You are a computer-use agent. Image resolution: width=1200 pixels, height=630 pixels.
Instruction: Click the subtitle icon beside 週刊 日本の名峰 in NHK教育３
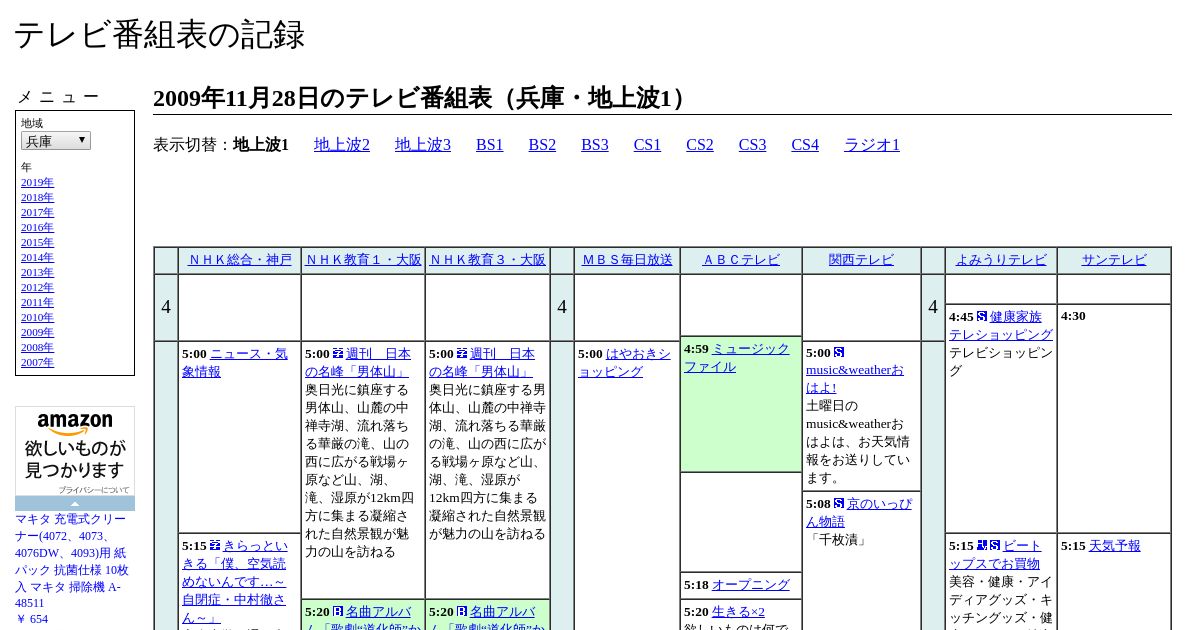coord(462,353)
